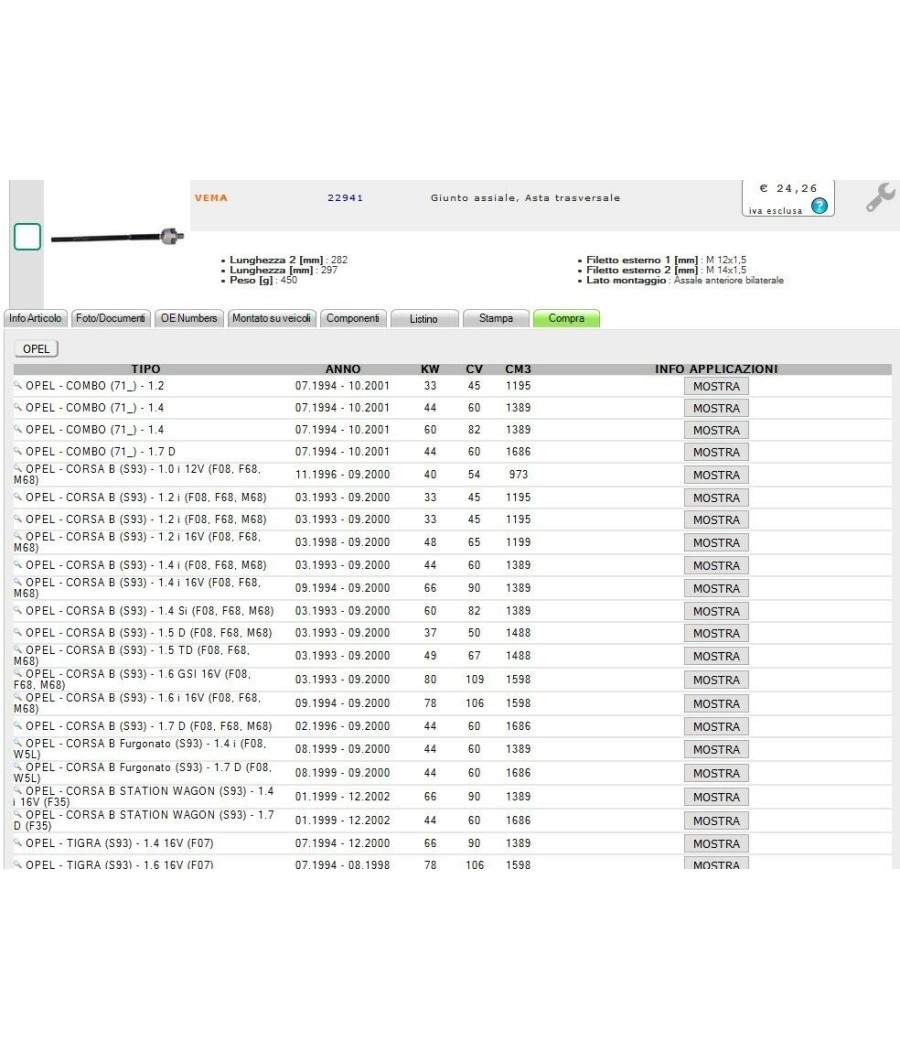
Task: Click the CM3 column header
Action: point(518,369)
